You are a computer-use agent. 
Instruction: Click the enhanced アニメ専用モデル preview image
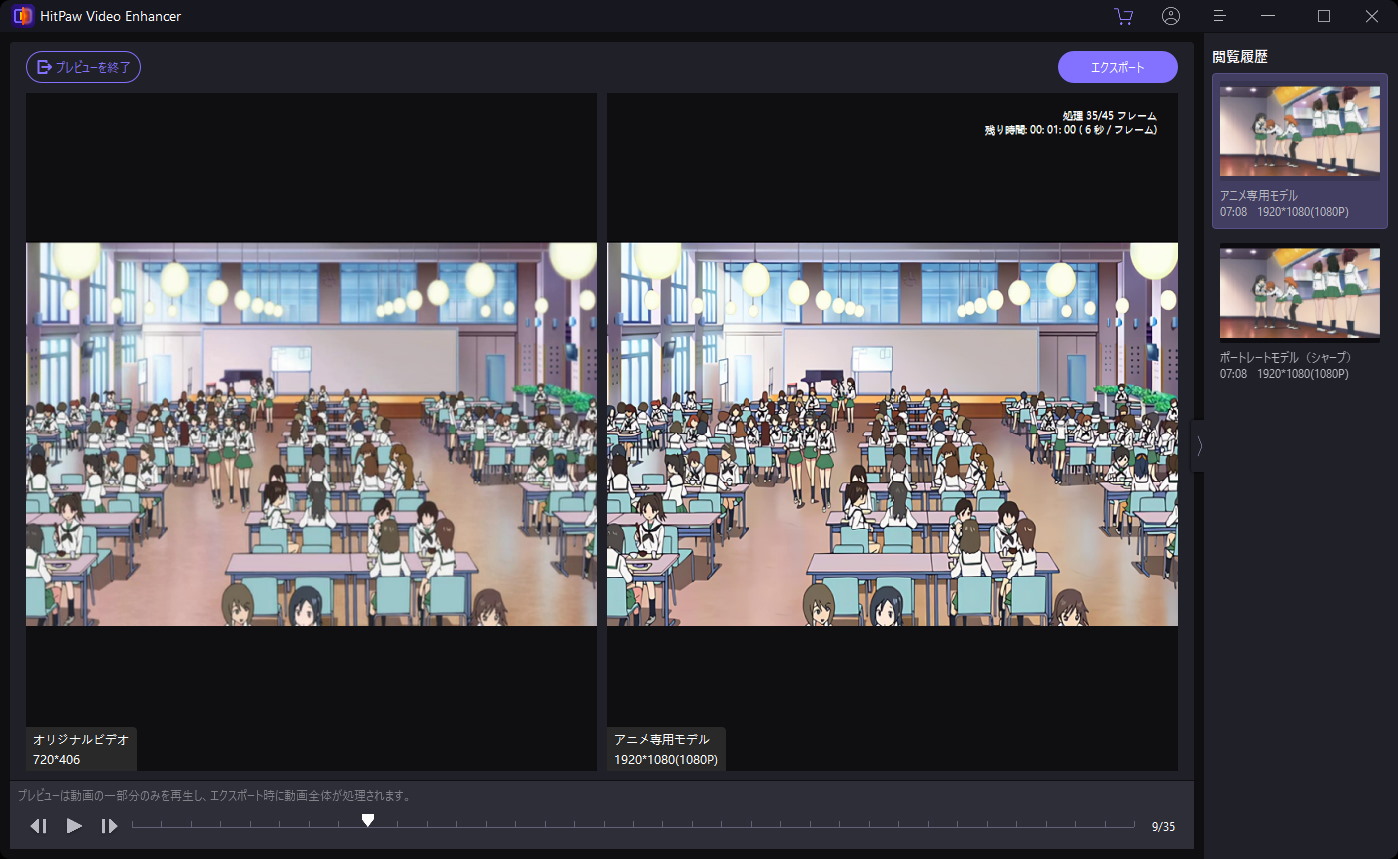tap(892, 434)
